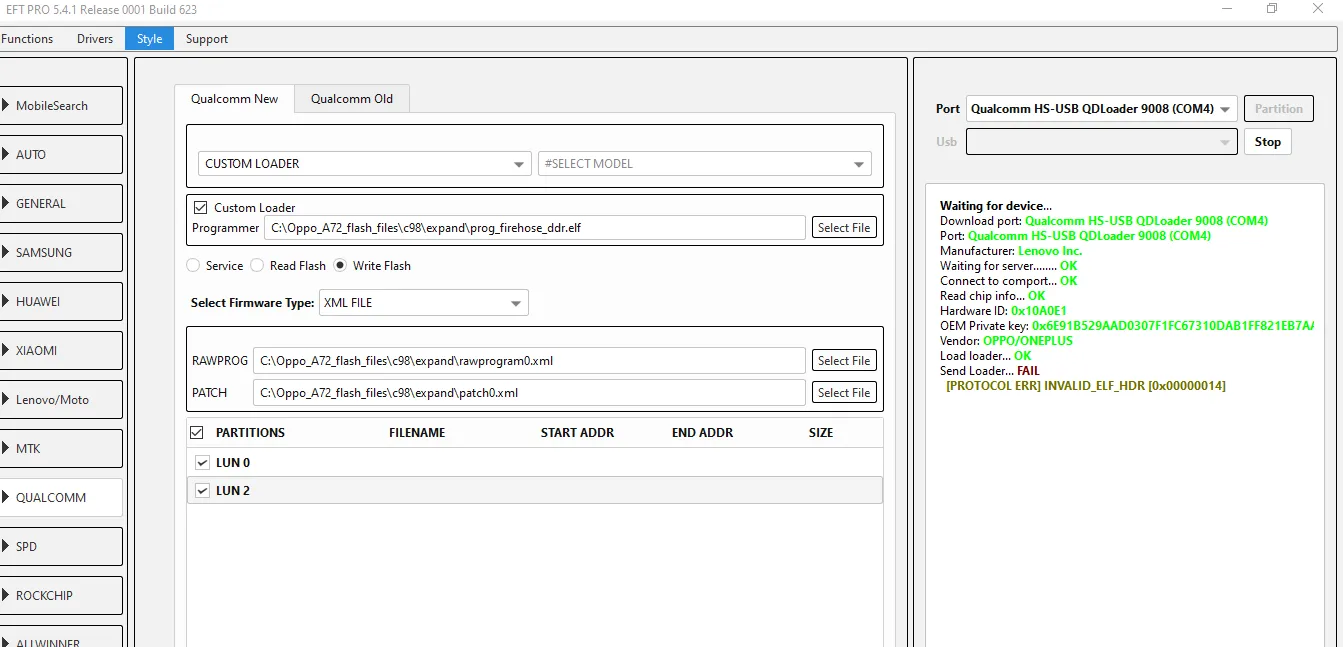Open the Port COM selection dropdown
The image size is (1343, 647).
coord(1100,109)
